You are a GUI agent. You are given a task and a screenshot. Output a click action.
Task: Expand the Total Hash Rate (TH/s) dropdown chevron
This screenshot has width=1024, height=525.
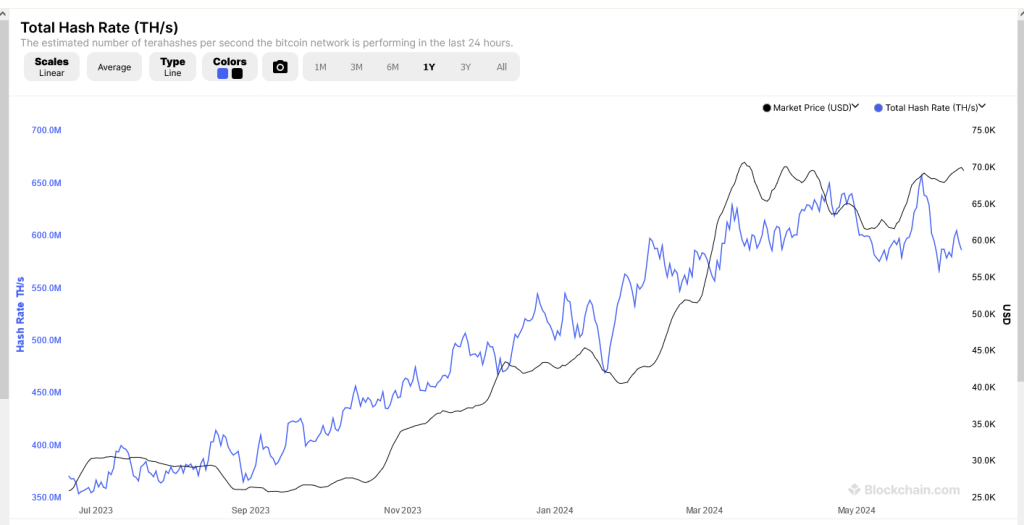pyautogui.click(x=983, y=106)
